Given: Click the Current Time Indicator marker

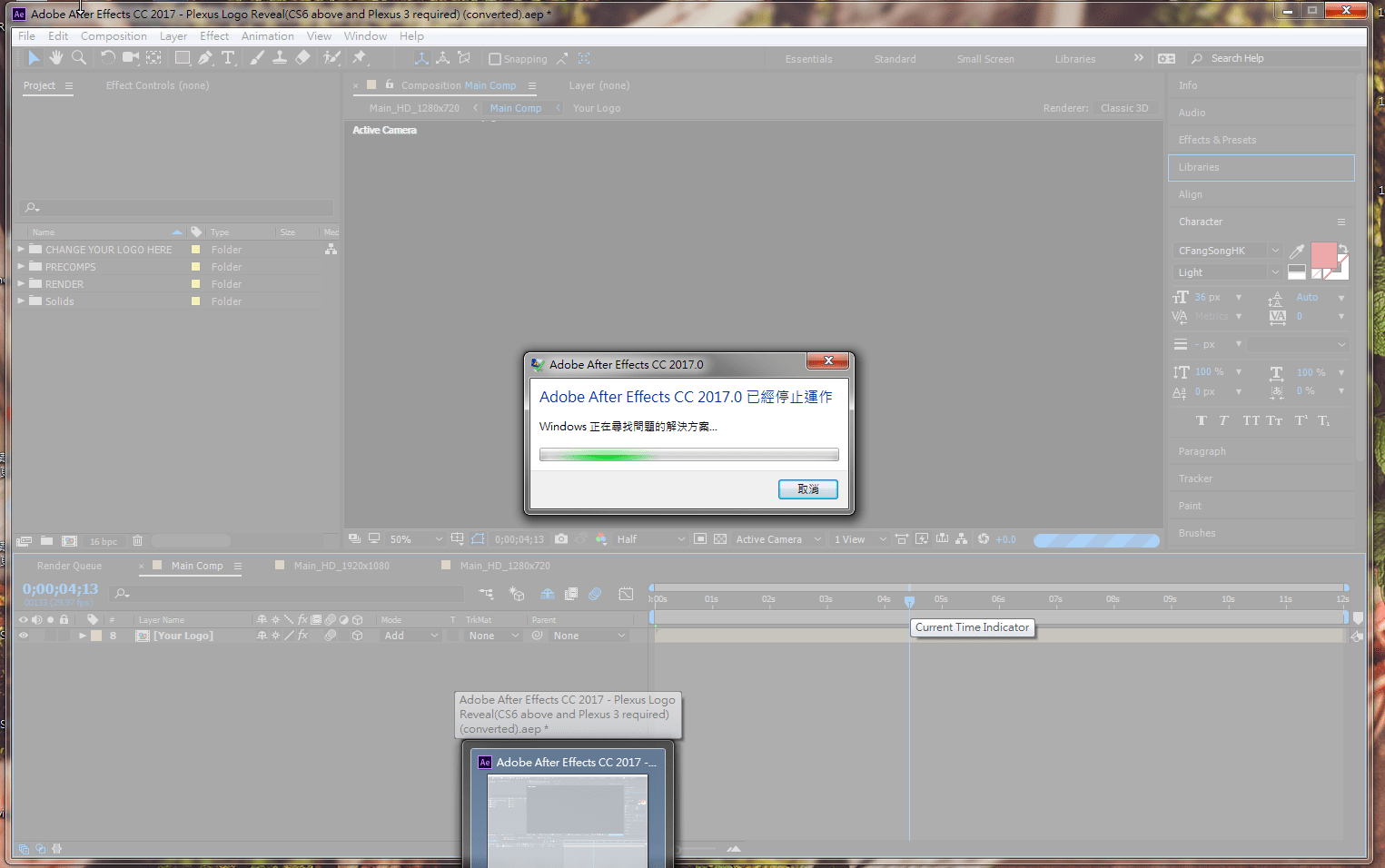Looking at the screenshot, I should (x=909, y=601).
